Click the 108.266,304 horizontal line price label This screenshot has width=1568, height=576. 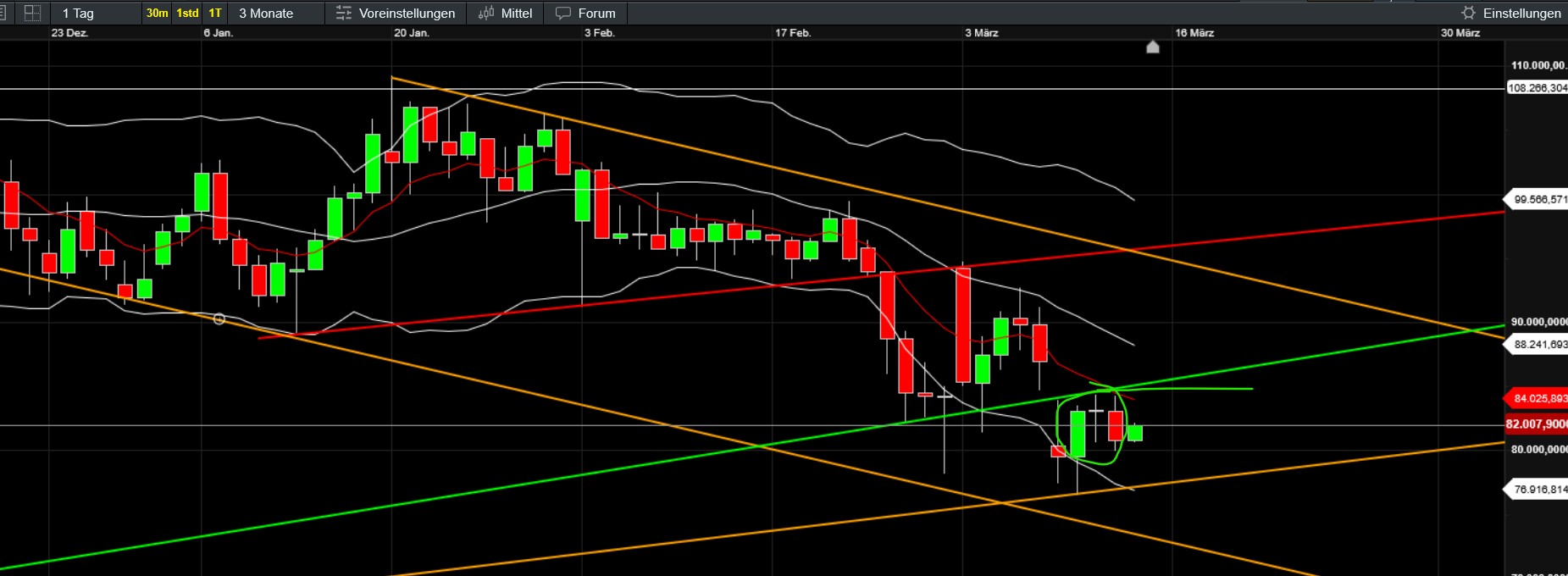[x=1537, y=88]
